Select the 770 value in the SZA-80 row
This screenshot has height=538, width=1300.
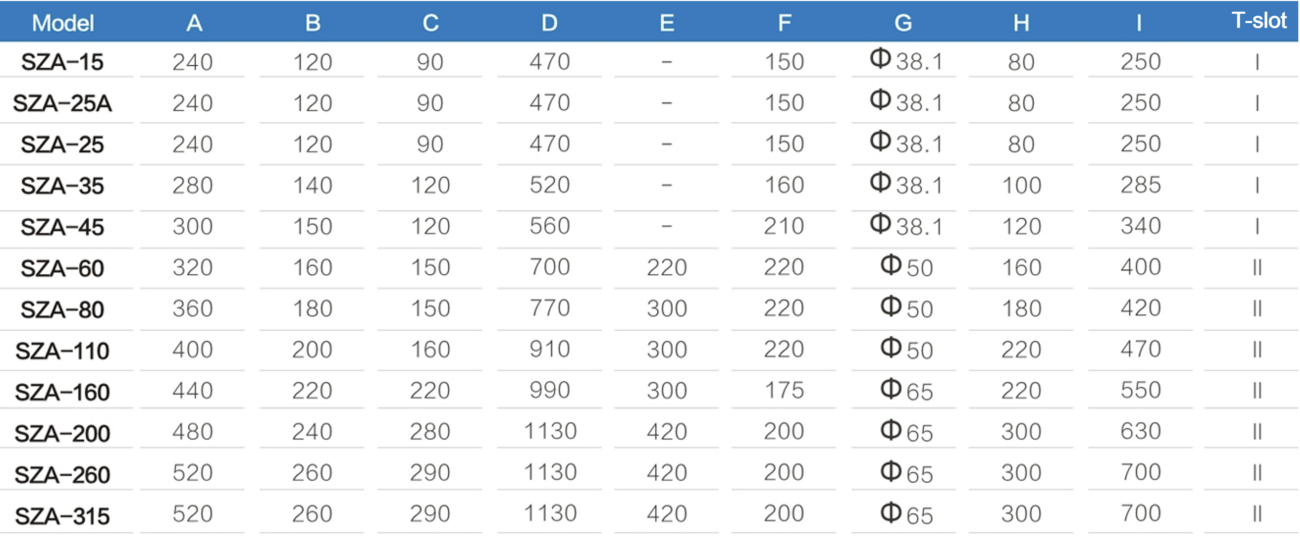549,309
